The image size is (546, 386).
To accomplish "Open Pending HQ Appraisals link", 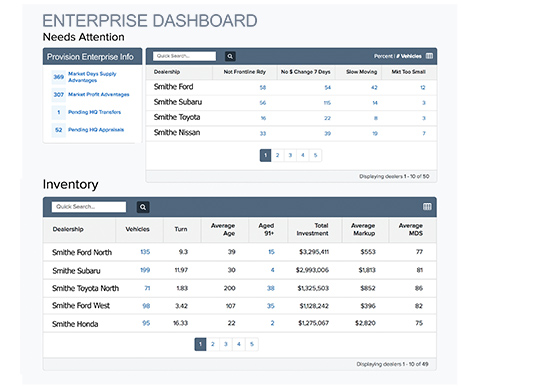I will (x=96, y=130).
